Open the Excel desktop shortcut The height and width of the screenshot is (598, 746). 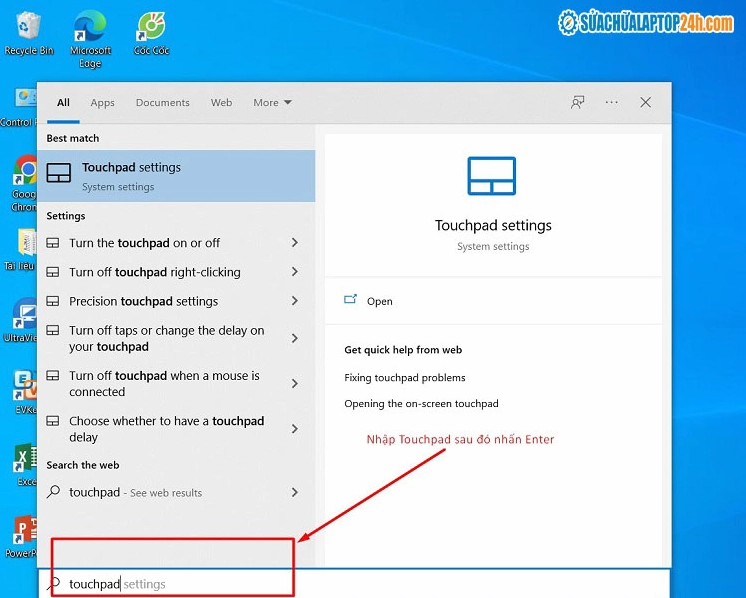[x=25, y=464]
